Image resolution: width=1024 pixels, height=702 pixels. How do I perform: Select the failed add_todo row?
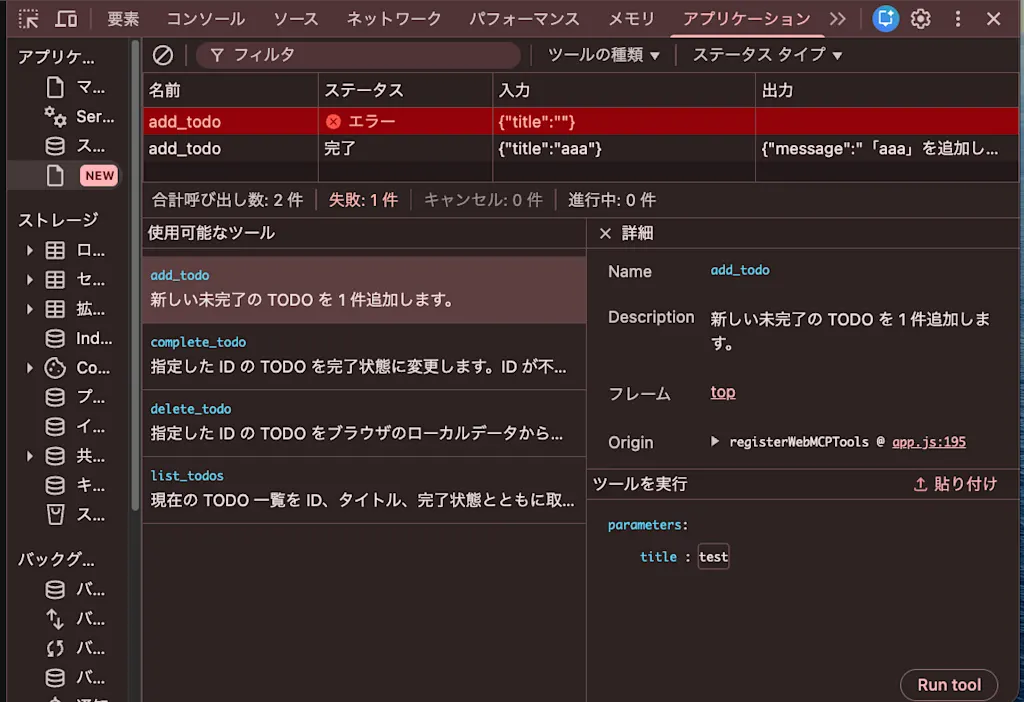pyautogui.click(x=581, y=121)
